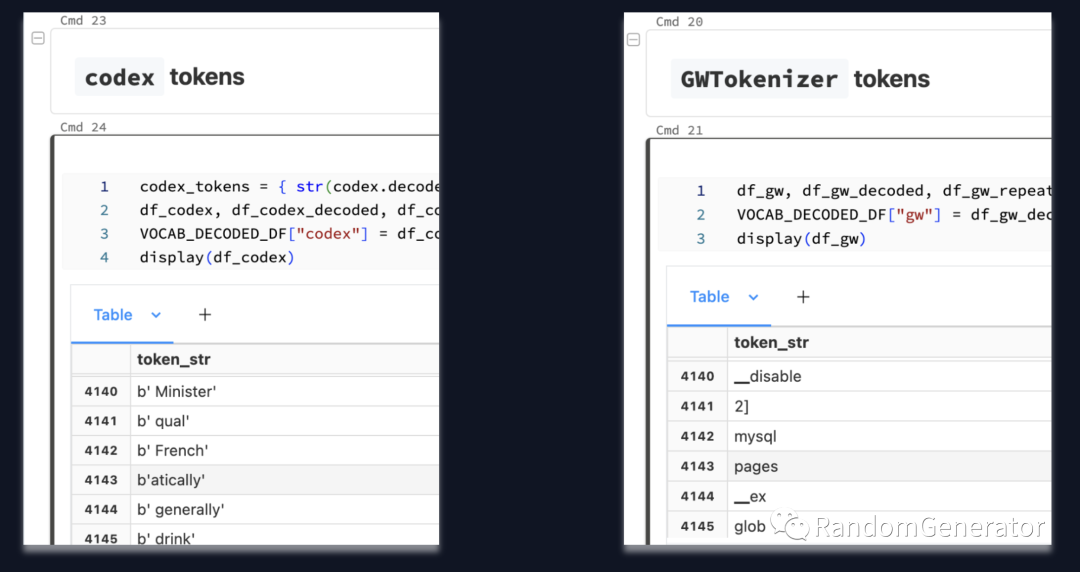
Task: Add visualization with plus in codex output
Action: click(205, 315)
